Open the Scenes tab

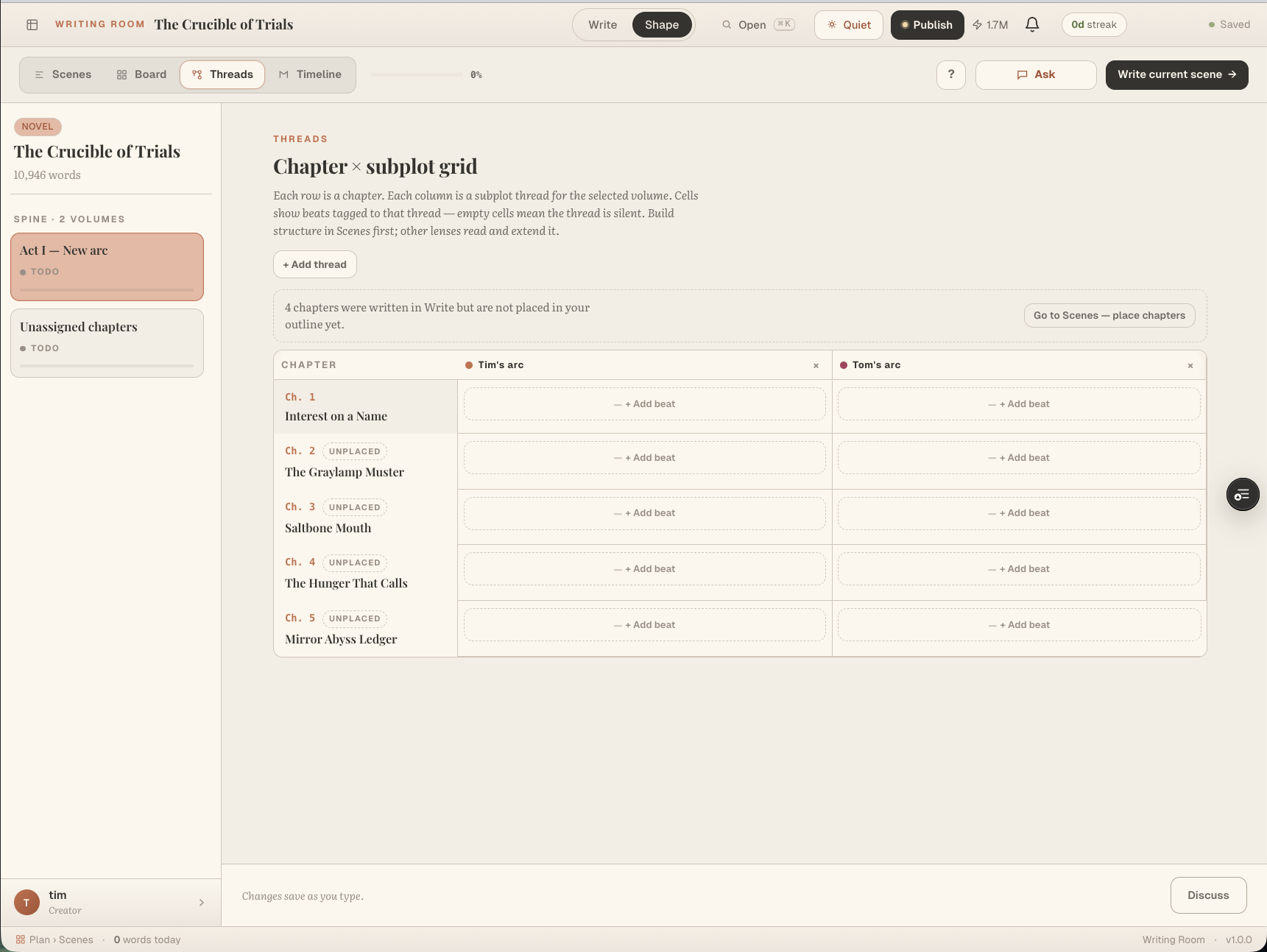point(63,74)
